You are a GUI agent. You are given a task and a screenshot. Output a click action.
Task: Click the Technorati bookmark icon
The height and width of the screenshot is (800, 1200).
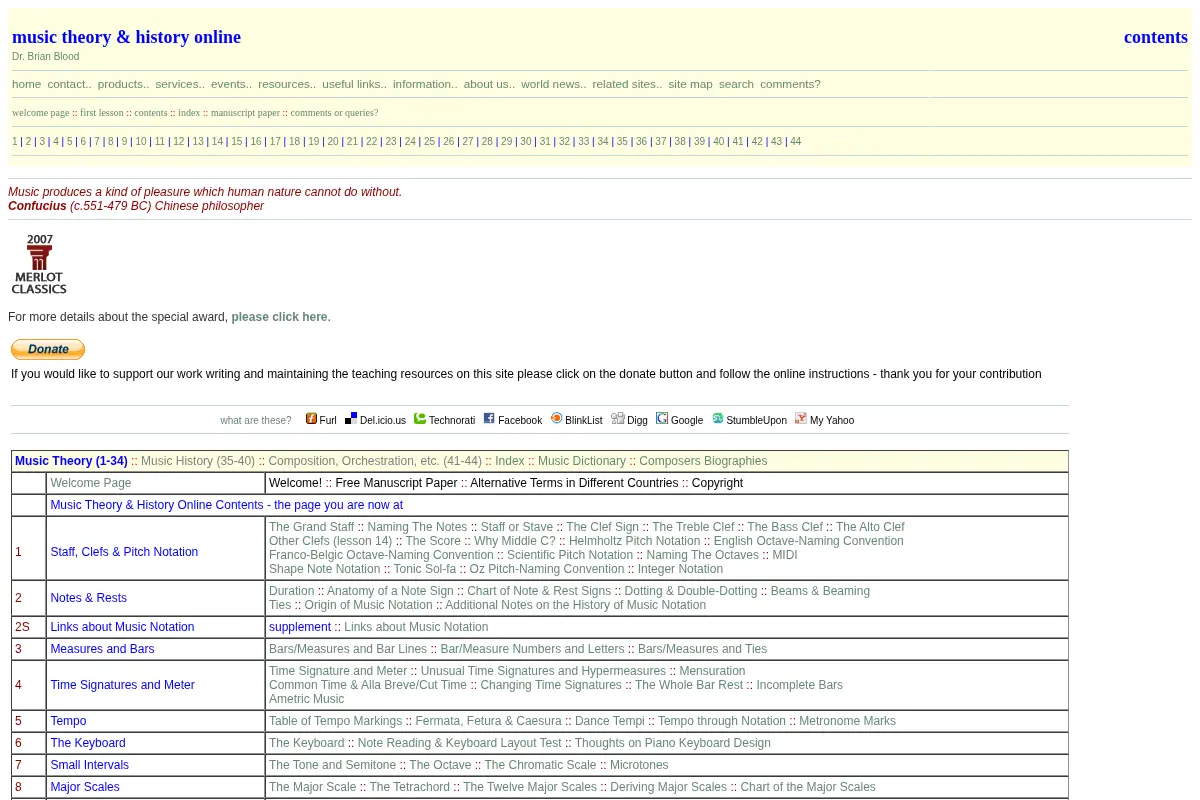pyautogui.click(x=420, y=419)
